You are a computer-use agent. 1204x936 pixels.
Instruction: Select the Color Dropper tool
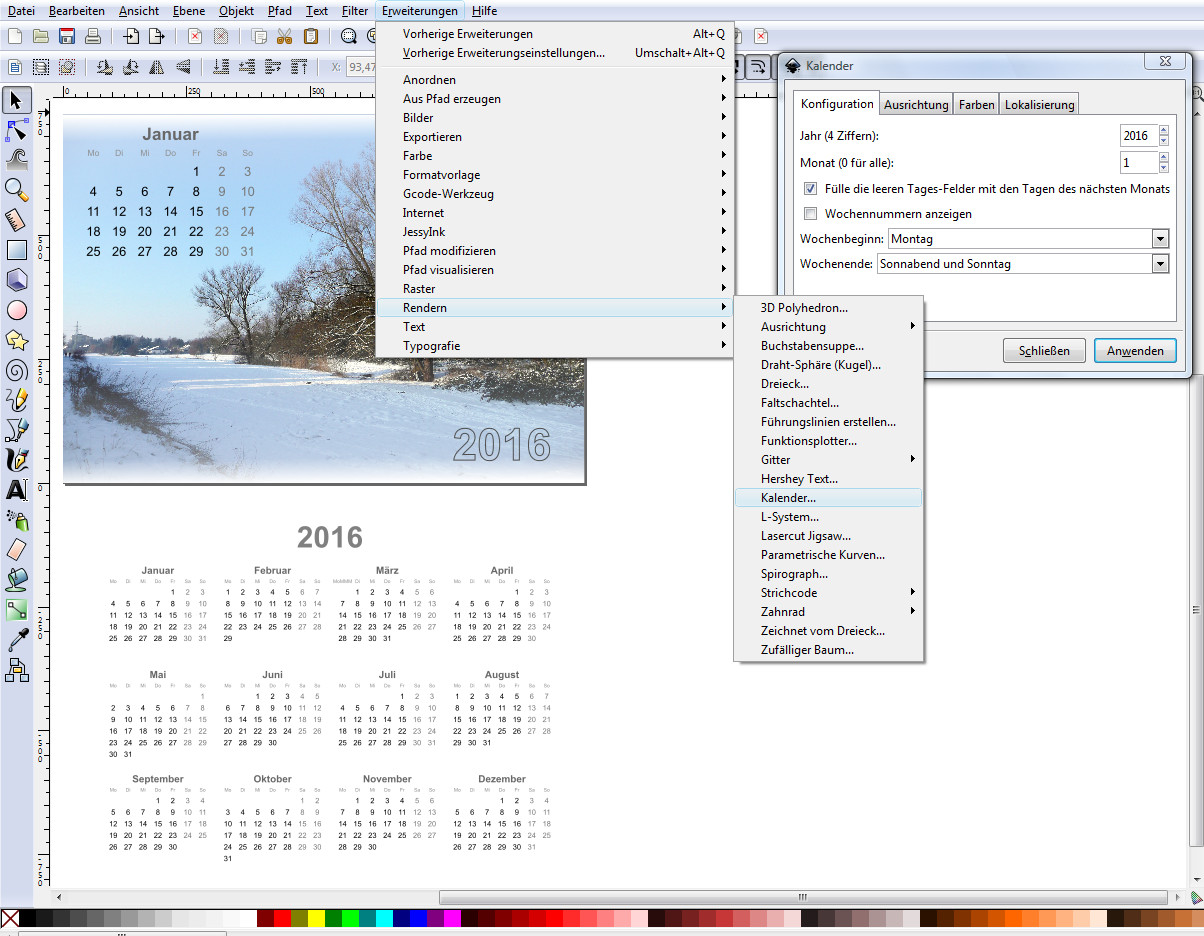pos(16,640)
